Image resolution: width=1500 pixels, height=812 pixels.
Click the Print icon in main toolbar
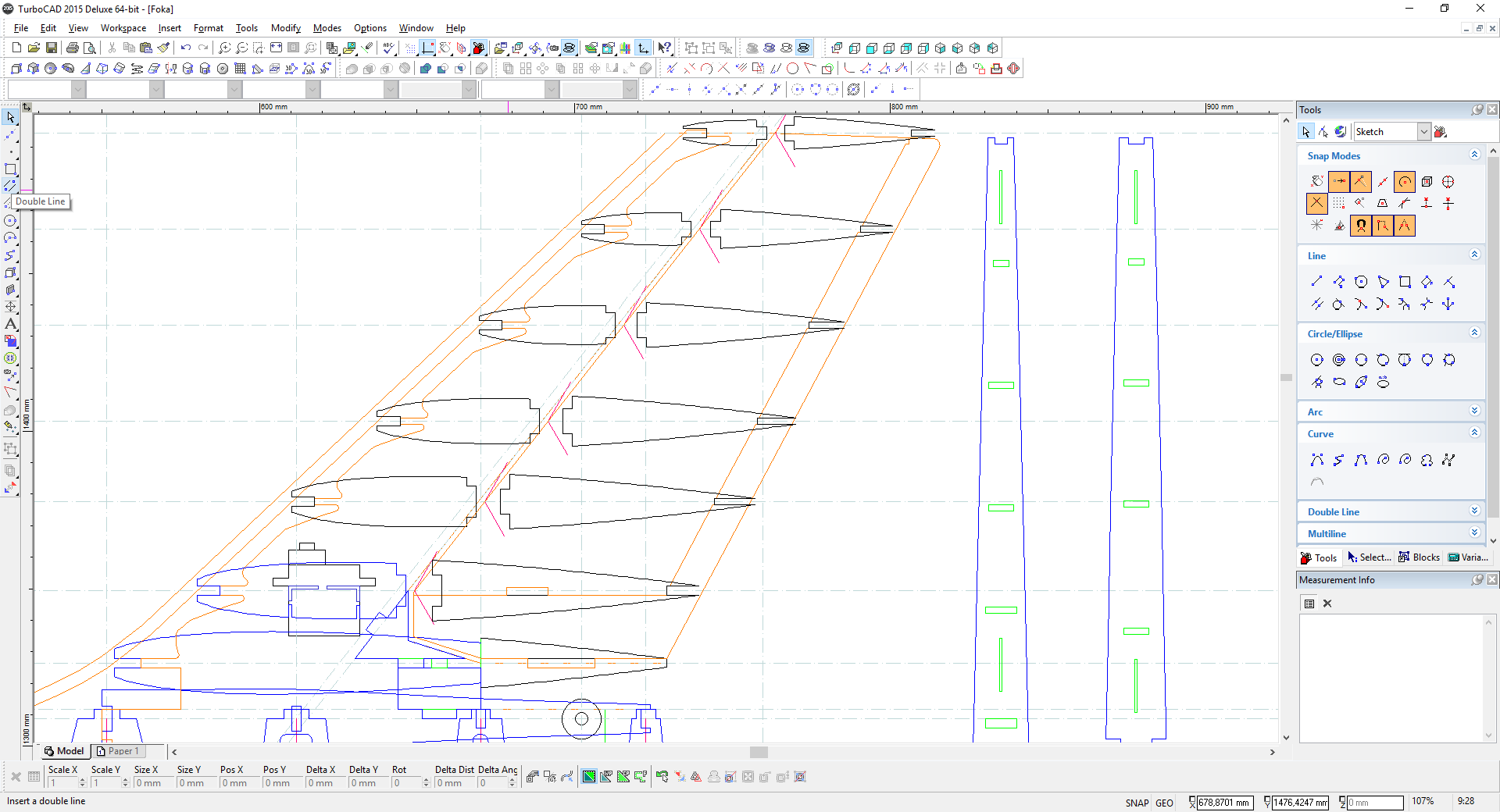72,48
